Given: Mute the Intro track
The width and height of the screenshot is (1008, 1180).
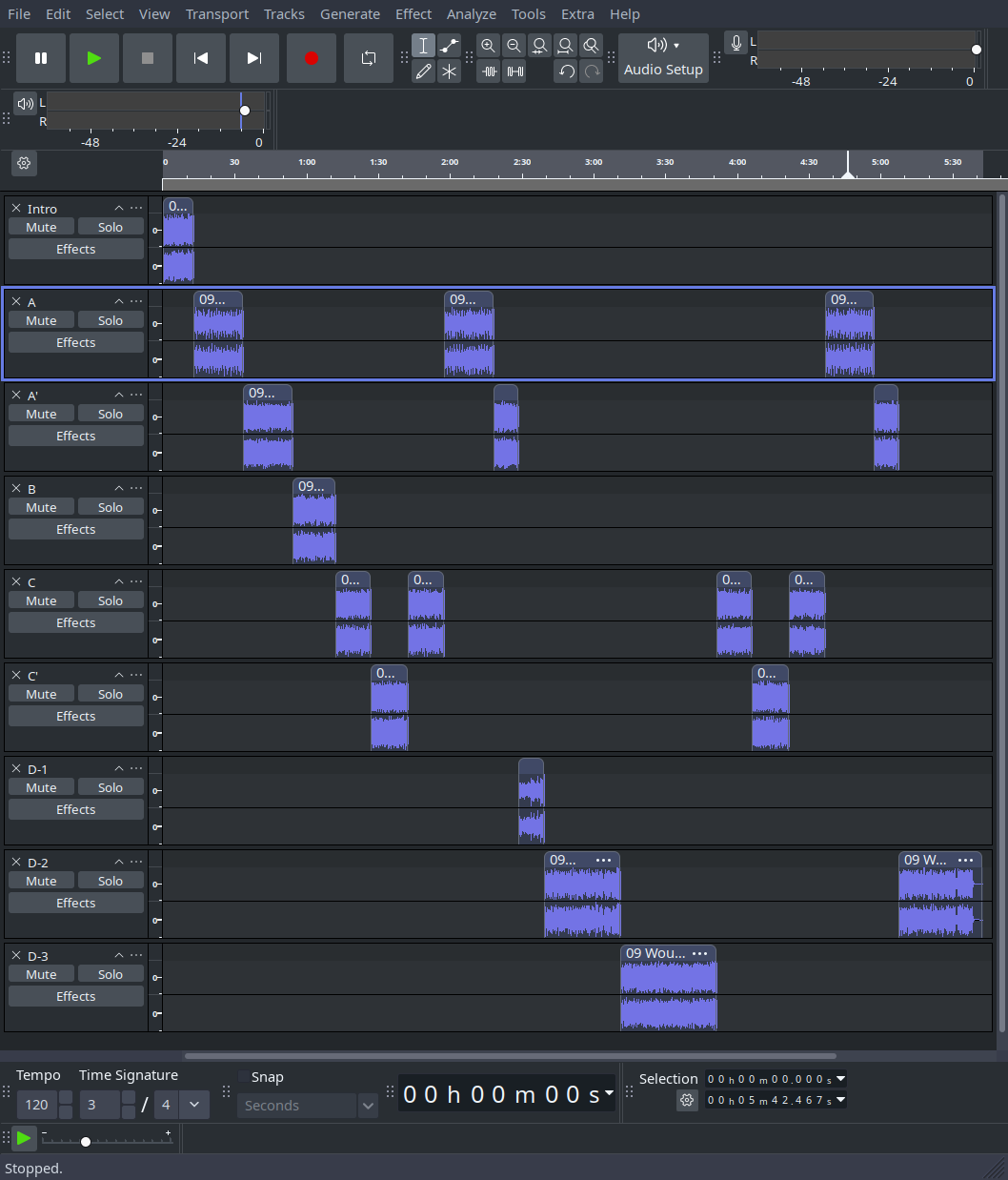Looking at the screenshot, I should point(41,227).
